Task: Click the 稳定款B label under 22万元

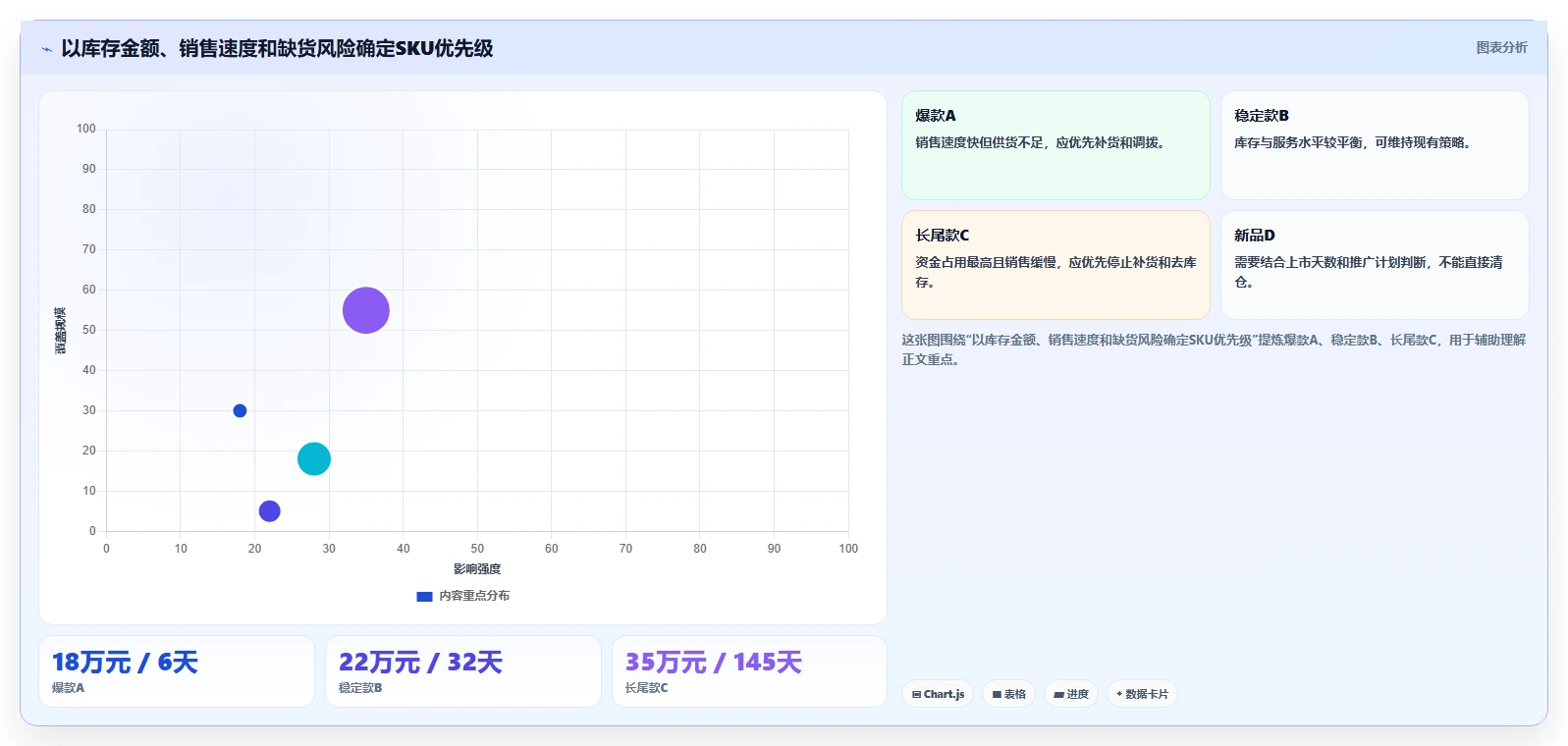Action: [360, 688]
